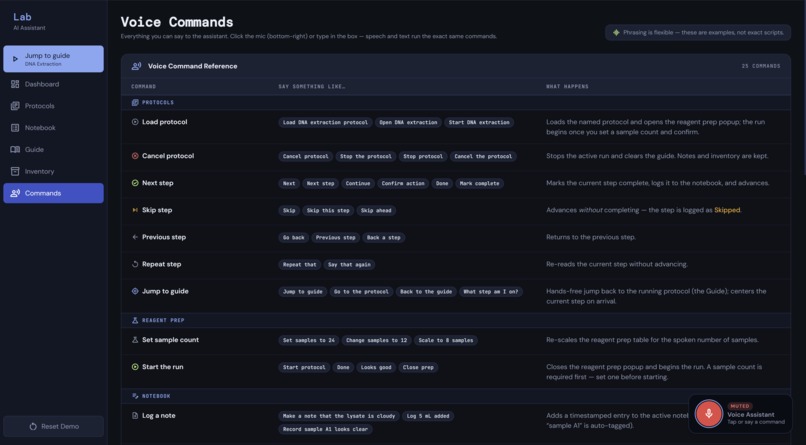Click the 'Repeat that' chip
Viewport: 806px width, 445px height.
point(300,265)
